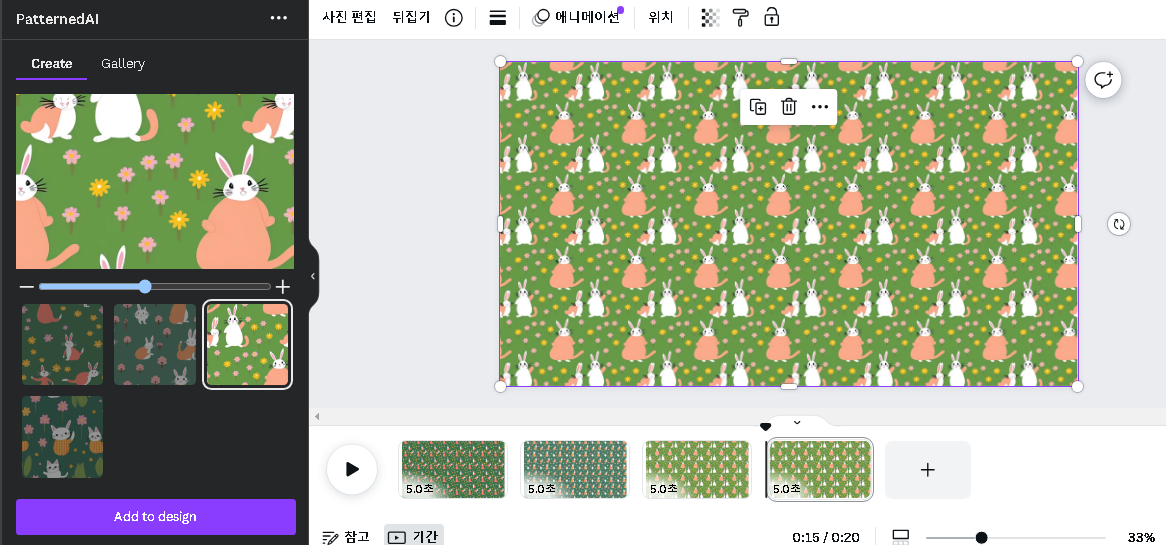Open 참고 notes
Viewport: 1166px width, 545px height.
[x=346, y=537]
